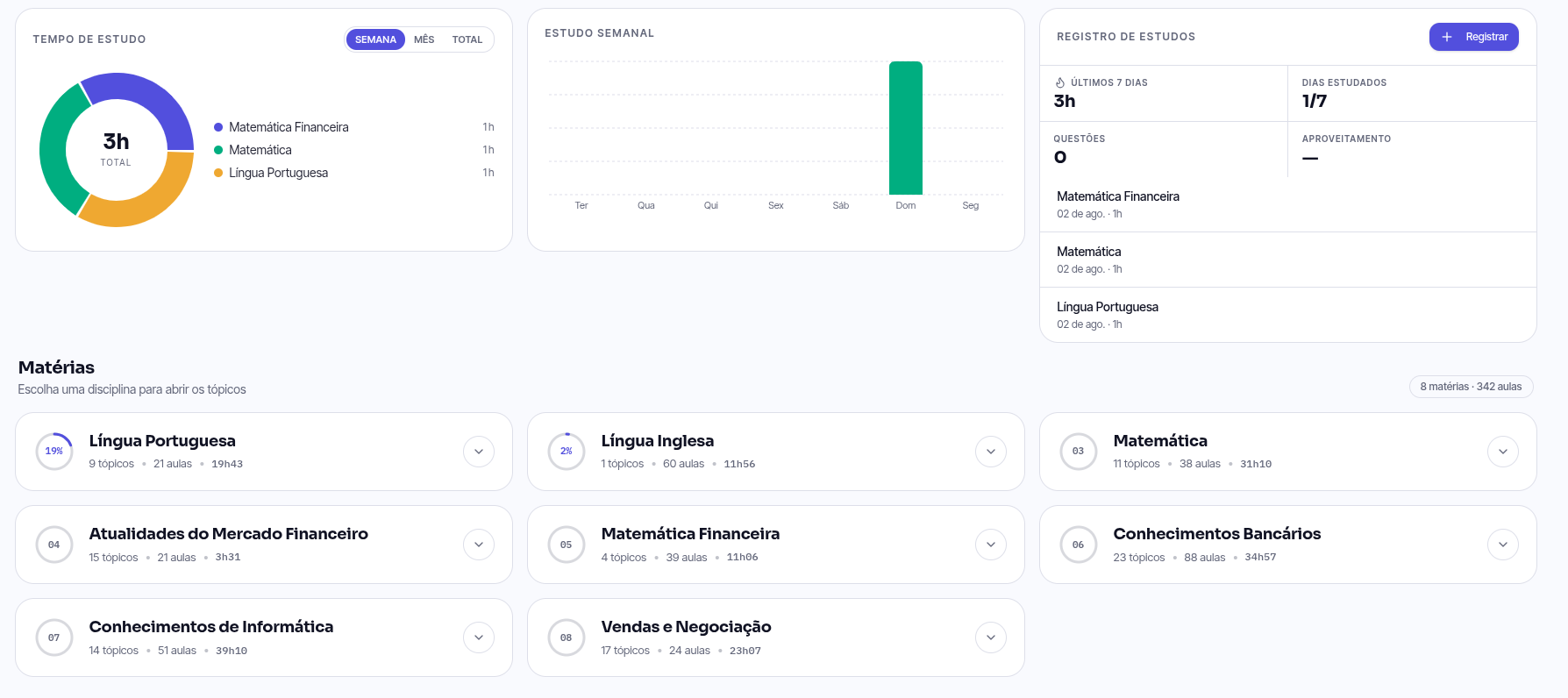The width and height of the screenshot is (1568, 698).
Task: Open the Matemática Financeira study log entry
Action: [1288, 204]
